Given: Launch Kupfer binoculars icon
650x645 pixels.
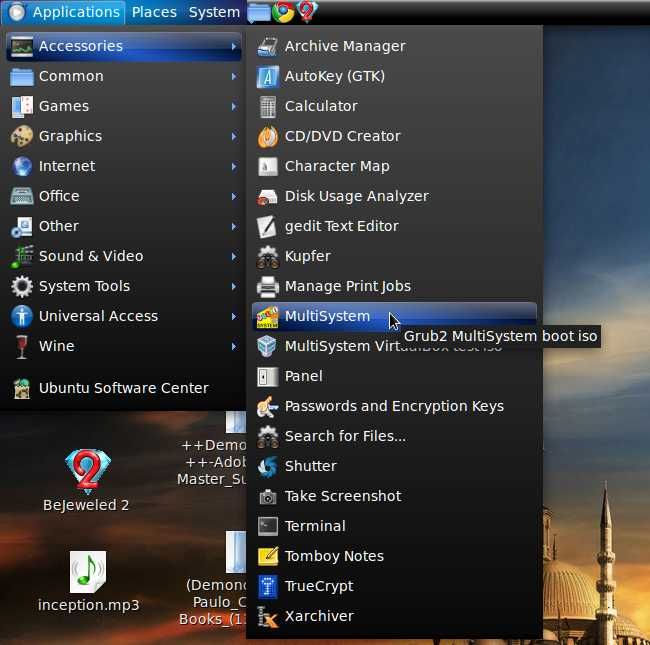Looking at the screenshot, I should [268, 257].
